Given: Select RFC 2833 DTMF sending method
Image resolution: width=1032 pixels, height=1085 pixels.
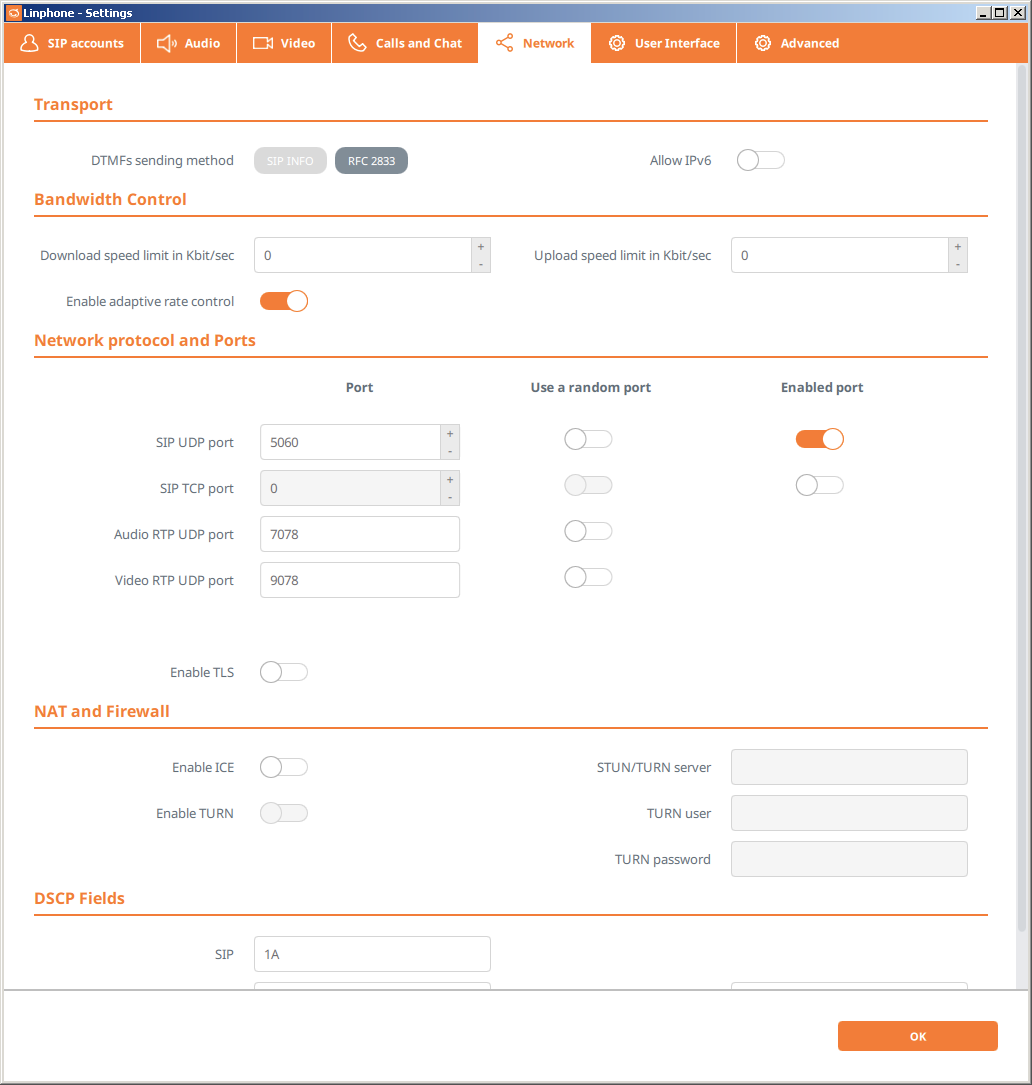Looking at the screenshot, I should point(371,161).
